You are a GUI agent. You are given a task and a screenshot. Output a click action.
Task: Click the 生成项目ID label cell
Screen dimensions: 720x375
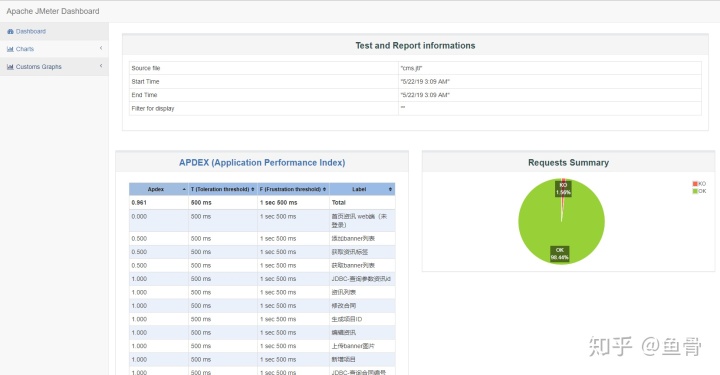pyautogui.click(x=362, y=319)
